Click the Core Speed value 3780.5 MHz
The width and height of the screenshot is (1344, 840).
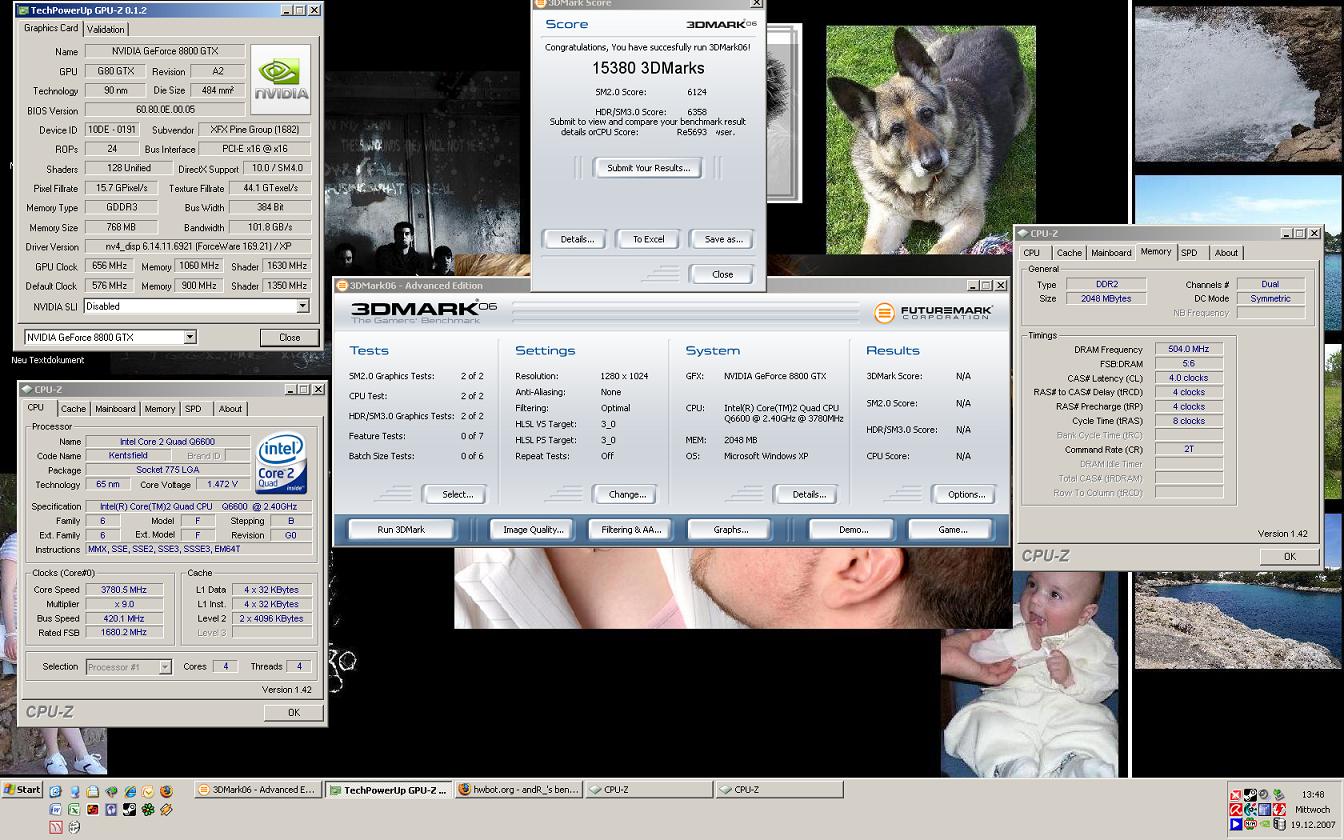click(x=124, y=590)
